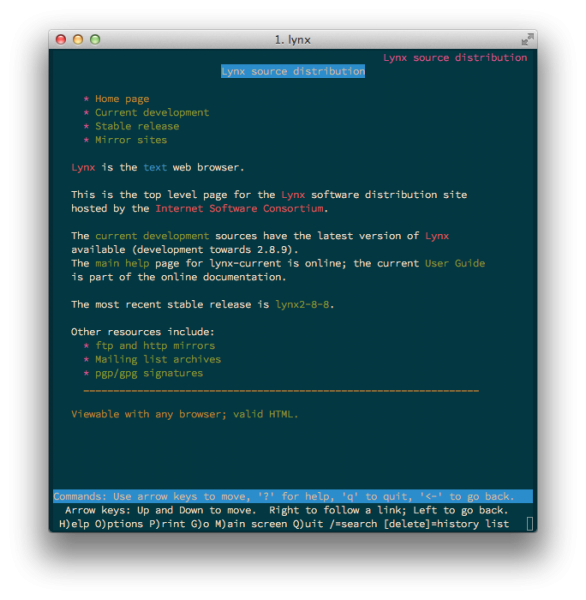586x600 pixels.
Task: Click 'Lynx' in 'Lynx is the text'
Action: pos(83,168)
